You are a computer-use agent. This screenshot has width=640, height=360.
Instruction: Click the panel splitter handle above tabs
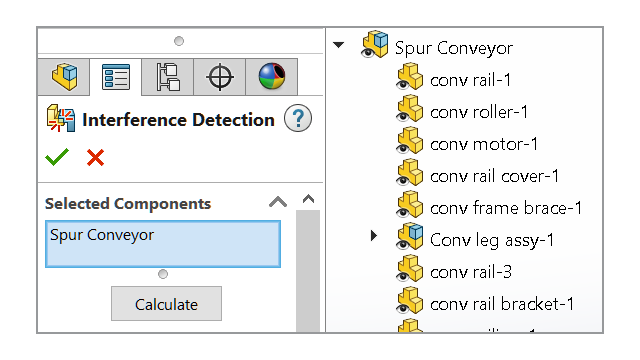point(179,41)
